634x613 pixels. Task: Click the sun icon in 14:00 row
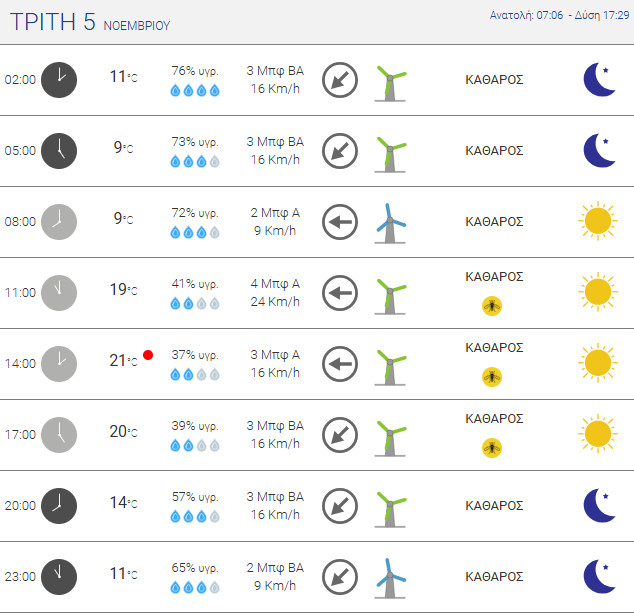tap(598, 363)
